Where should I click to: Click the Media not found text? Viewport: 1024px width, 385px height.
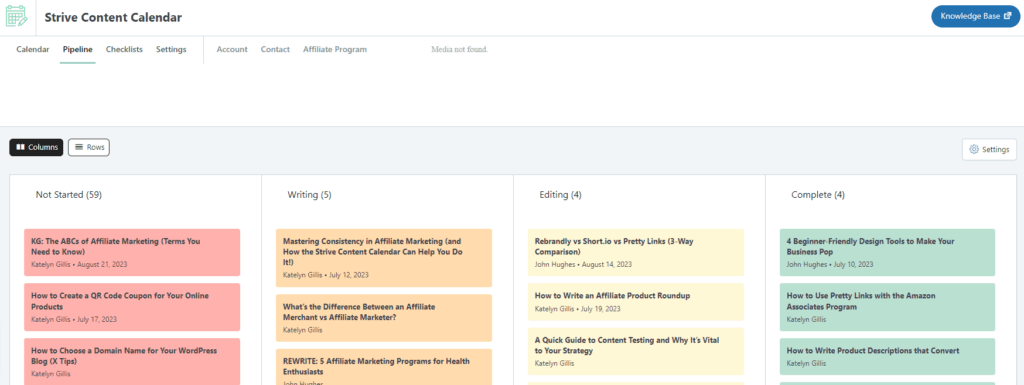click(x=459, y=50)
